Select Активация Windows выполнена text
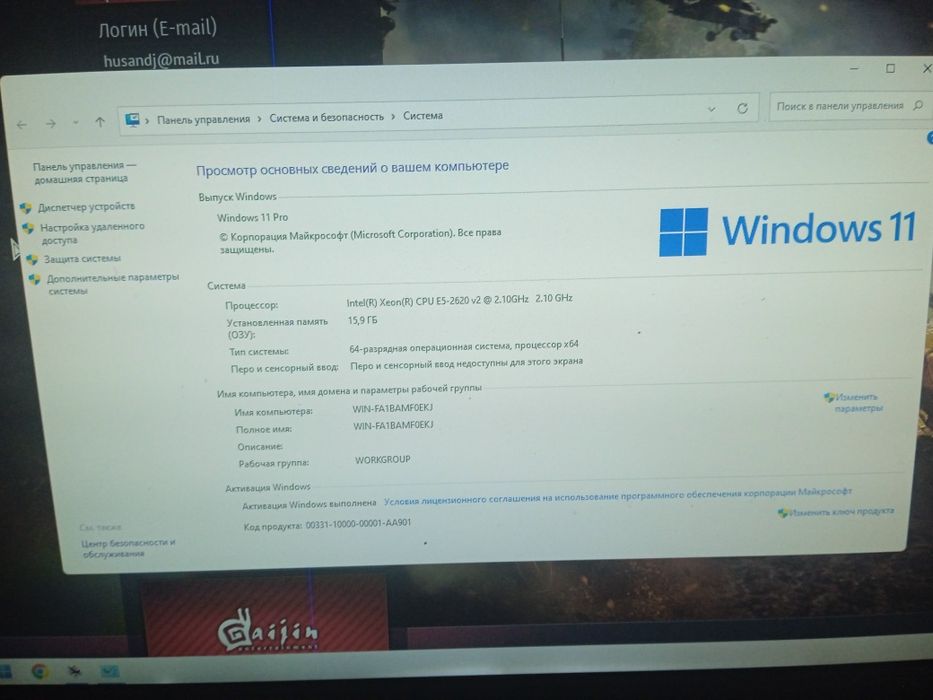The image size is (933, 700). 309,504
